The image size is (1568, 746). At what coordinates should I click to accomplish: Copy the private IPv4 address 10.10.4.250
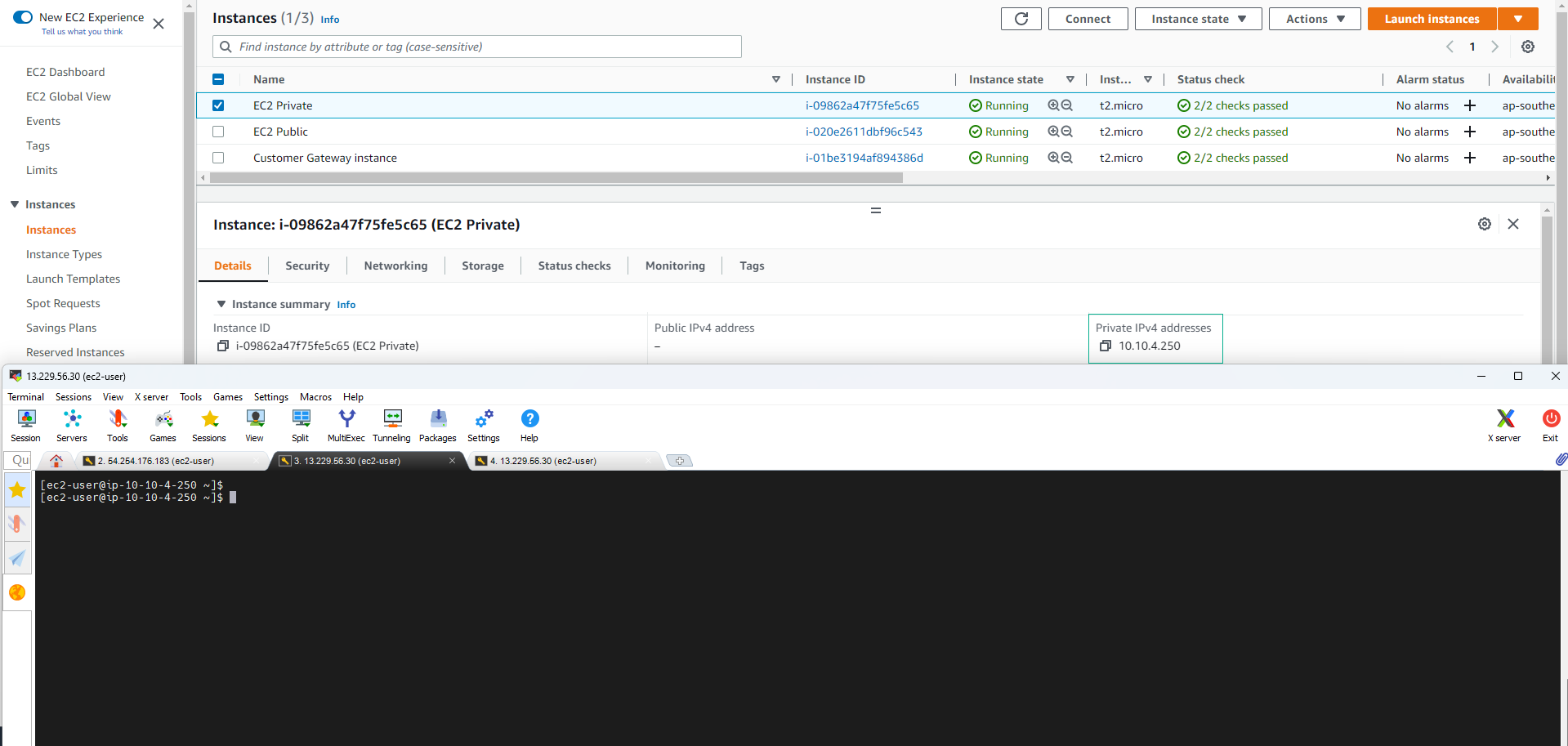pos(1106,346)
